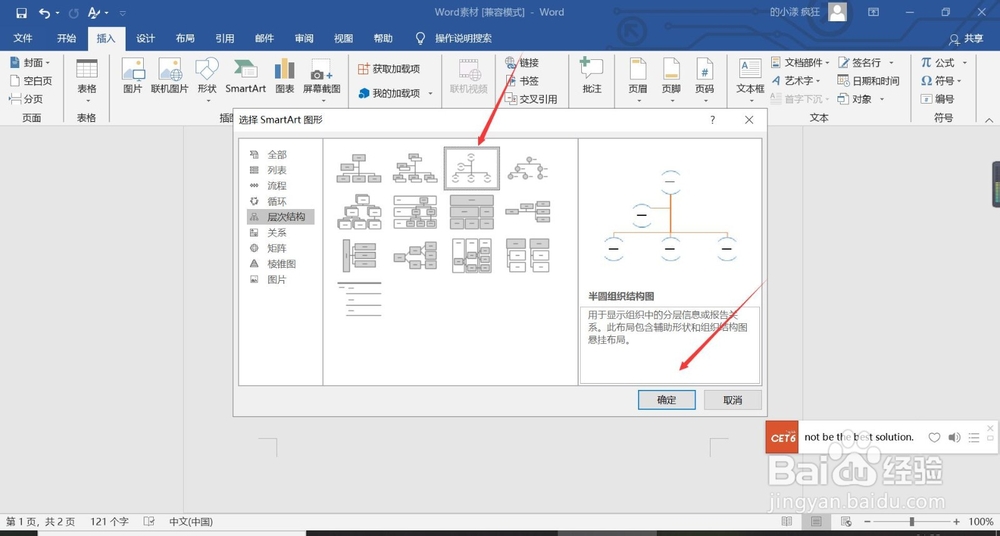Click language indicator 中文(中国)
Viewport: 1000px width, 536px height.
[191, 521]
